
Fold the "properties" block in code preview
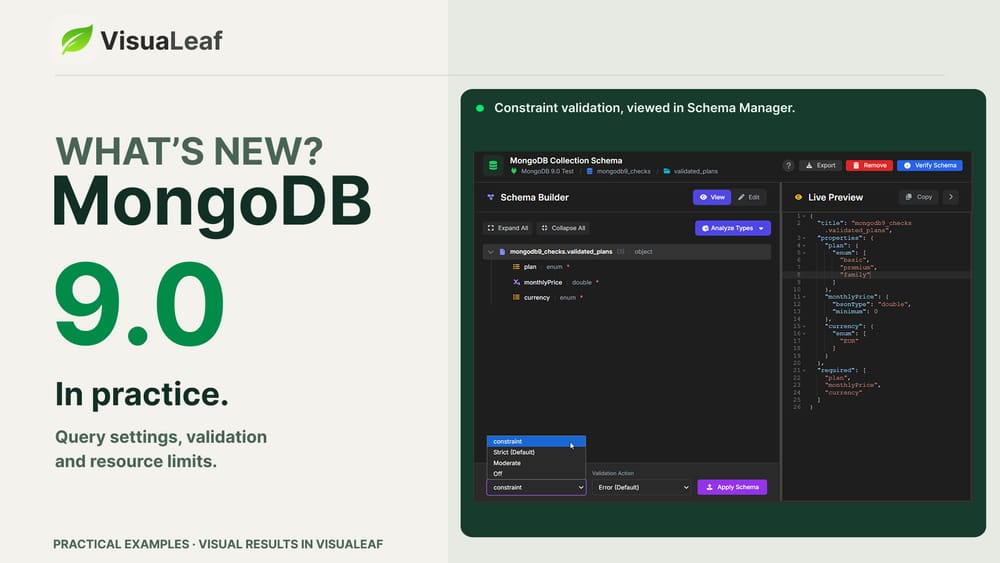pos(804,238)
